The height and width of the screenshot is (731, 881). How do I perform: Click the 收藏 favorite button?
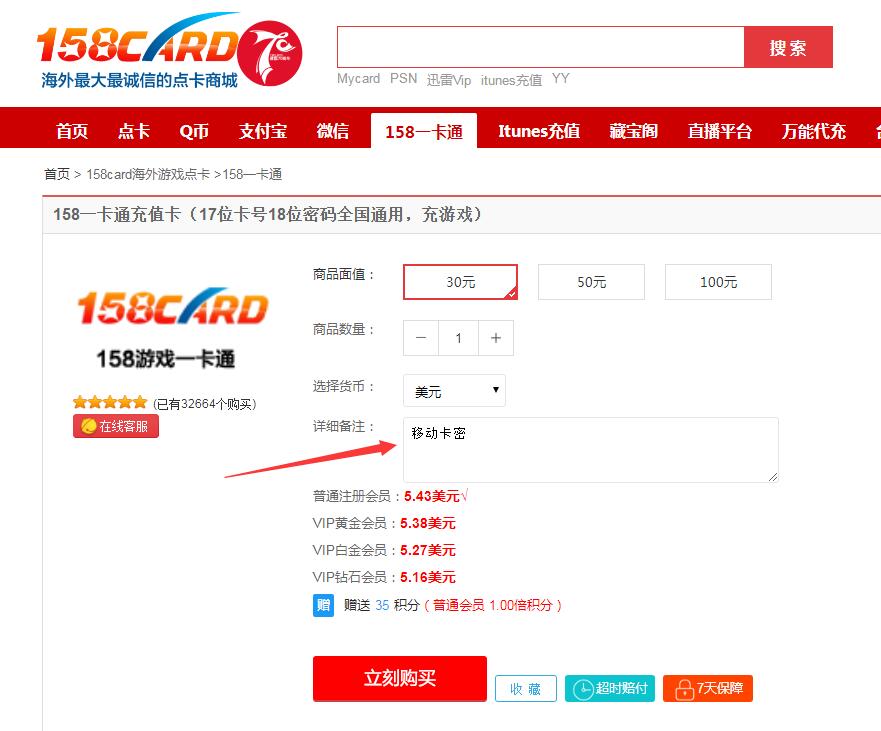525,688
